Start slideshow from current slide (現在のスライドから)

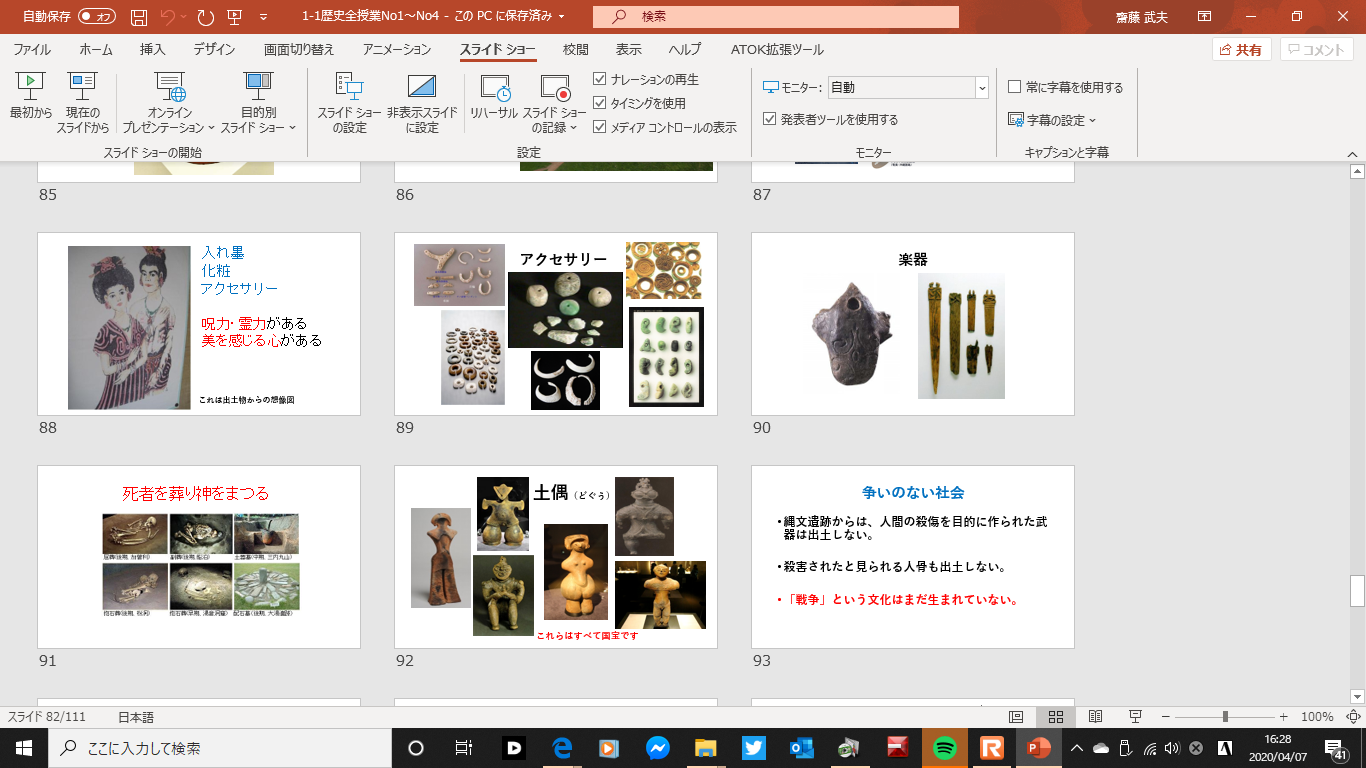pos(82,101)
